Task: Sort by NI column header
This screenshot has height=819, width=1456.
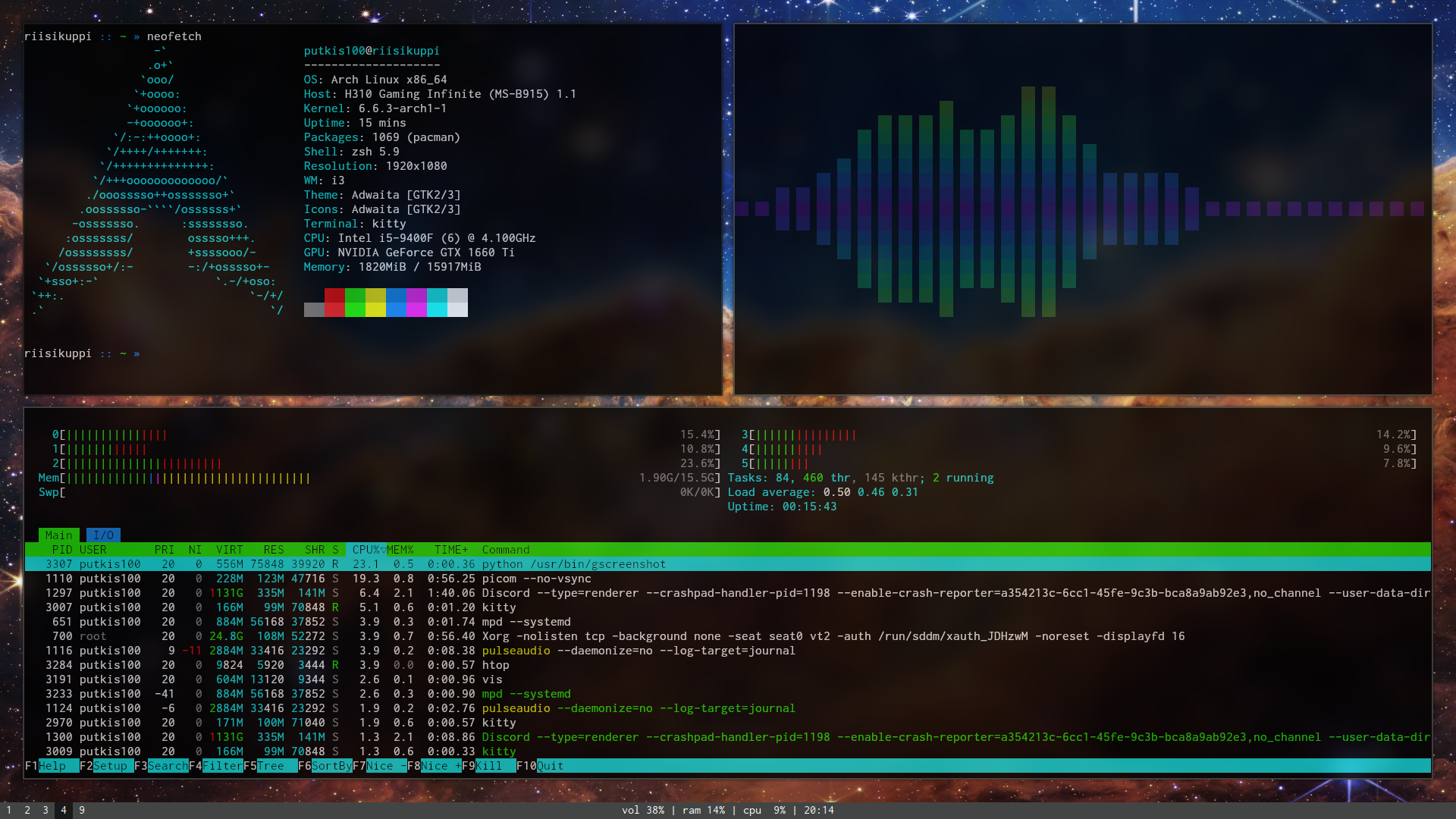Action: (x=195, y=550)
